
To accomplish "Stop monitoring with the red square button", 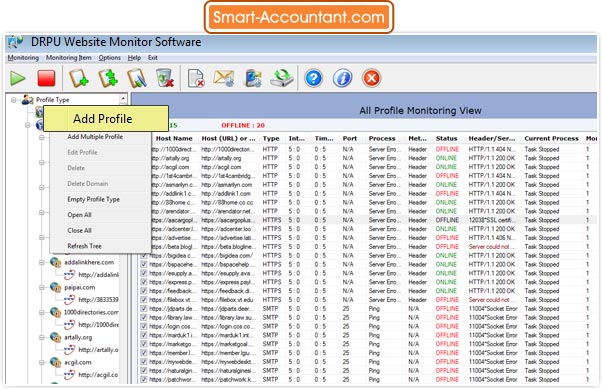I will pos(46,78).
